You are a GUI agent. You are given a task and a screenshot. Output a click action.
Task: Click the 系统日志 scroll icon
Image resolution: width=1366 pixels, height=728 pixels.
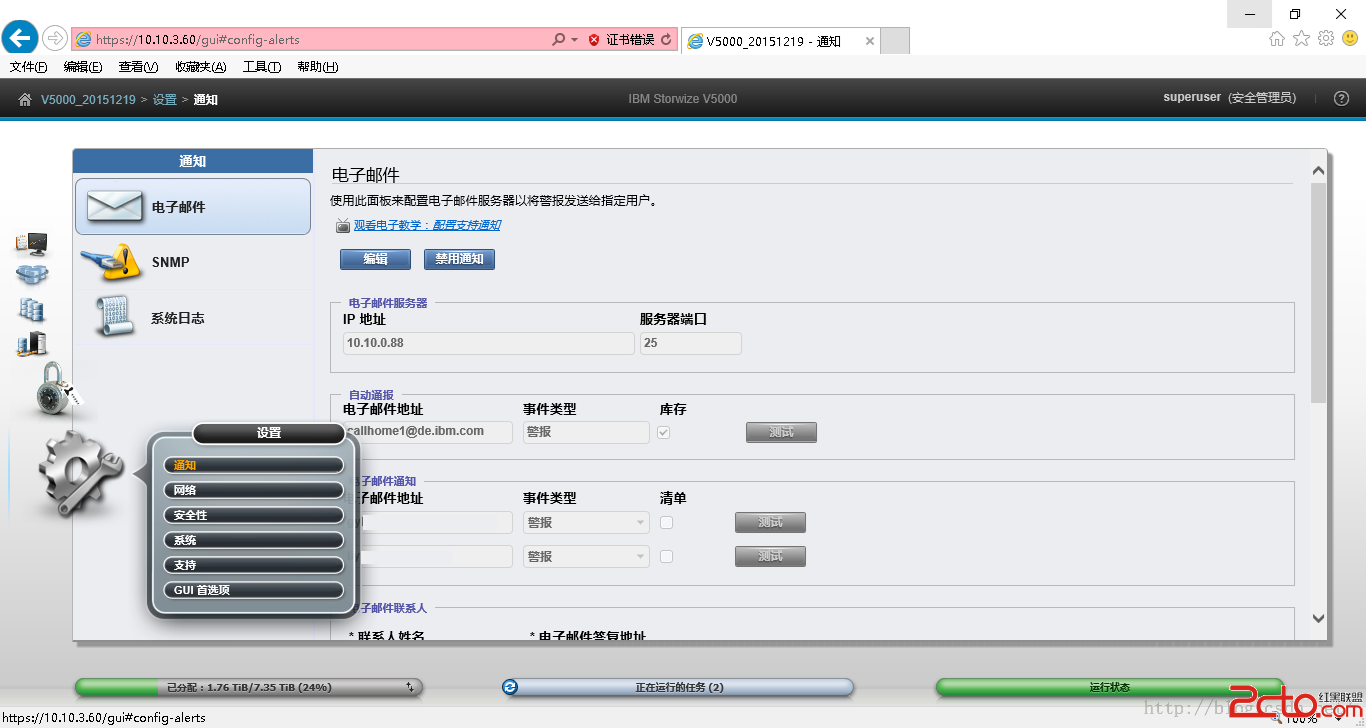click(x=114, y=317)
